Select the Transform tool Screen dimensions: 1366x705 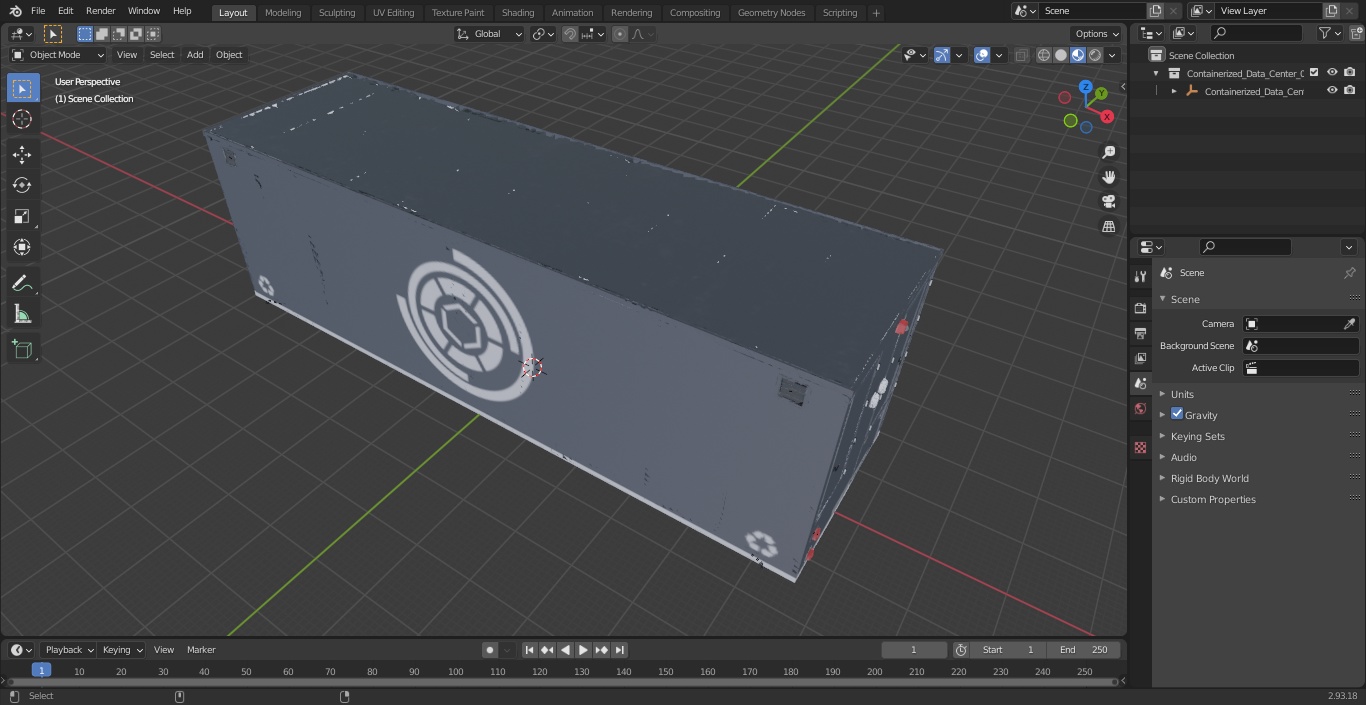click(22, 247)
